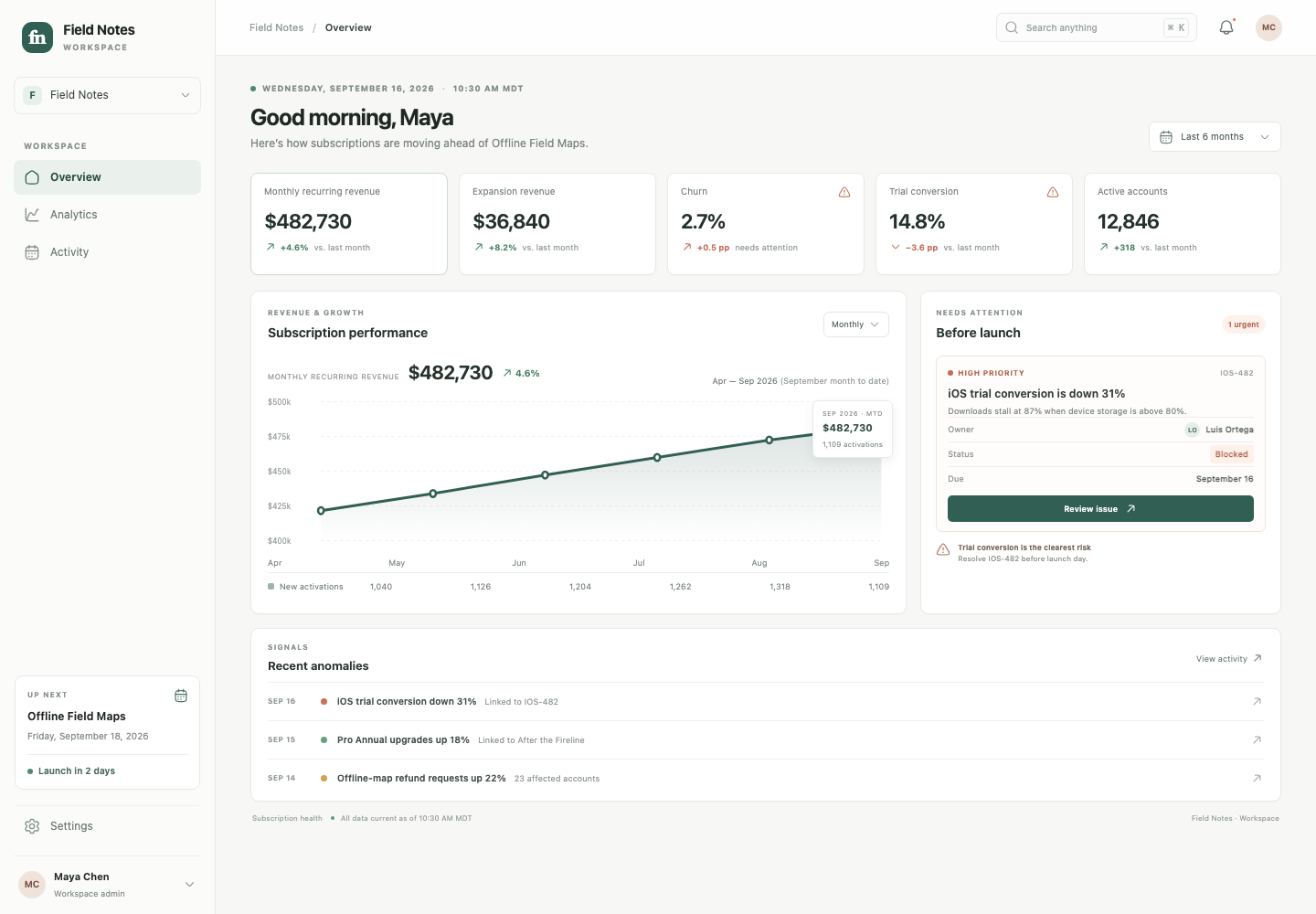The image size is (1316, 914).
Task: Click 'Pro Annual upgrades up 18%' anomaly
Action: [403, 740]
